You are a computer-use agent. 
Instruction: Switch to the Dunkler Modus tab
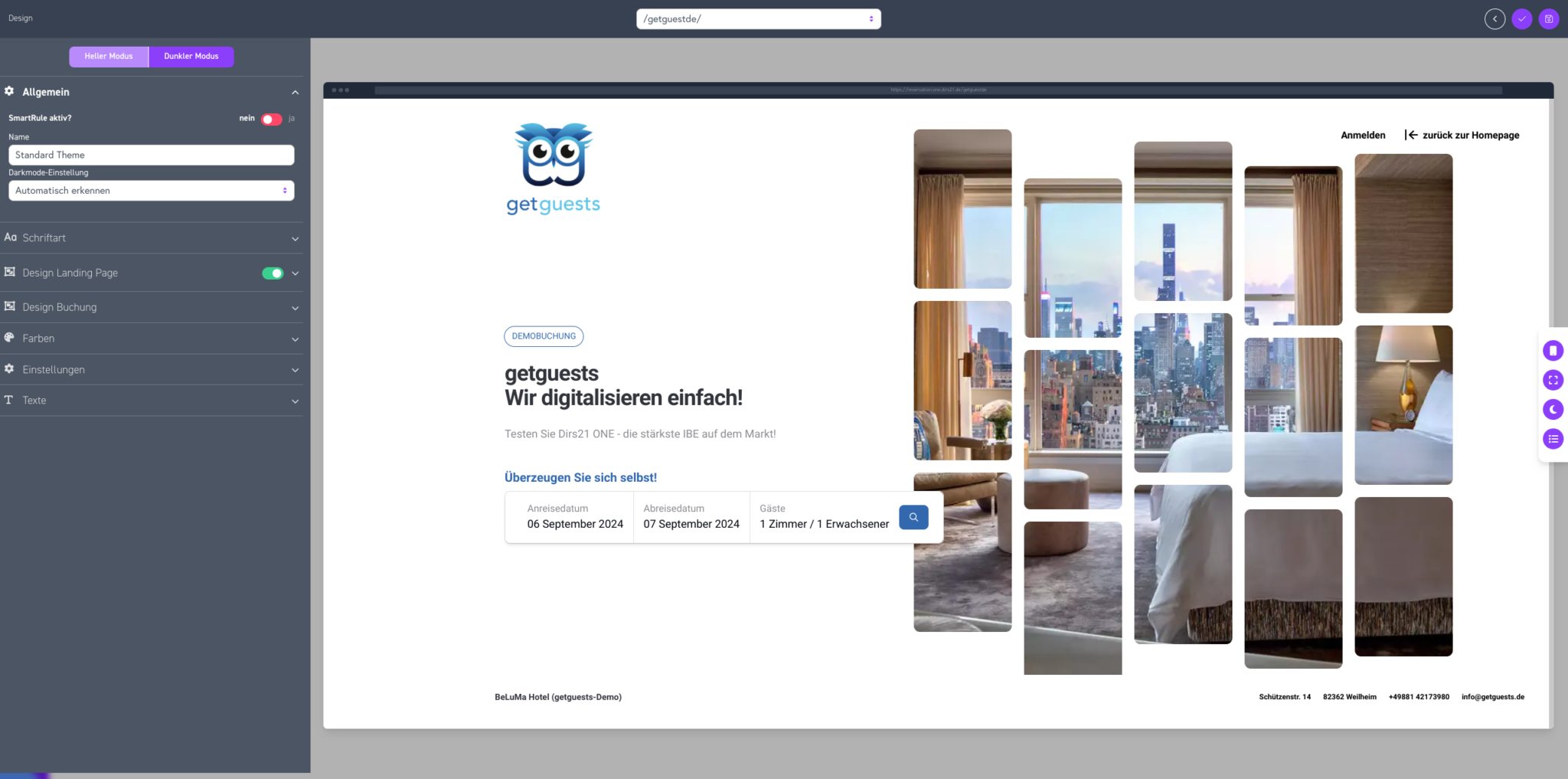click(x=191, y=57)
